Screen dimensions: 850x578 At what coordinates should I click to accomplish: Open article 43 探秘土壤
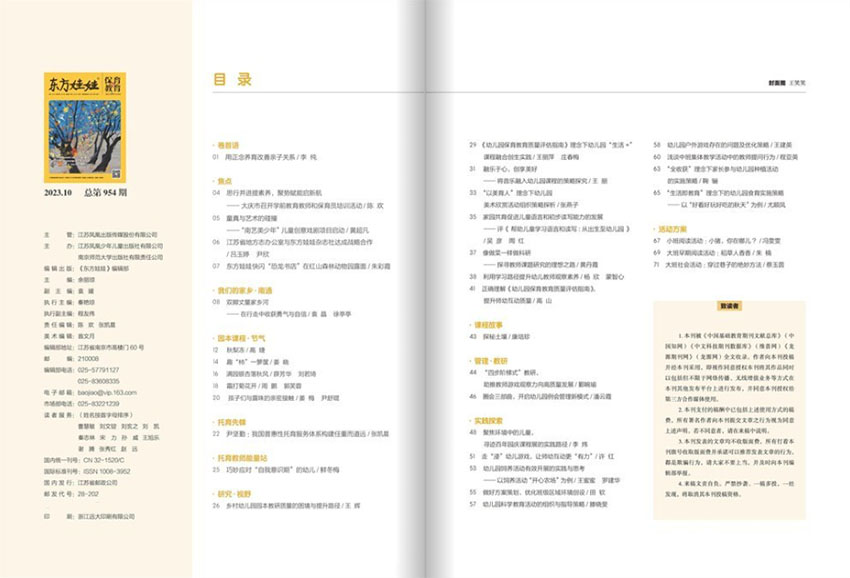(502, 337)
